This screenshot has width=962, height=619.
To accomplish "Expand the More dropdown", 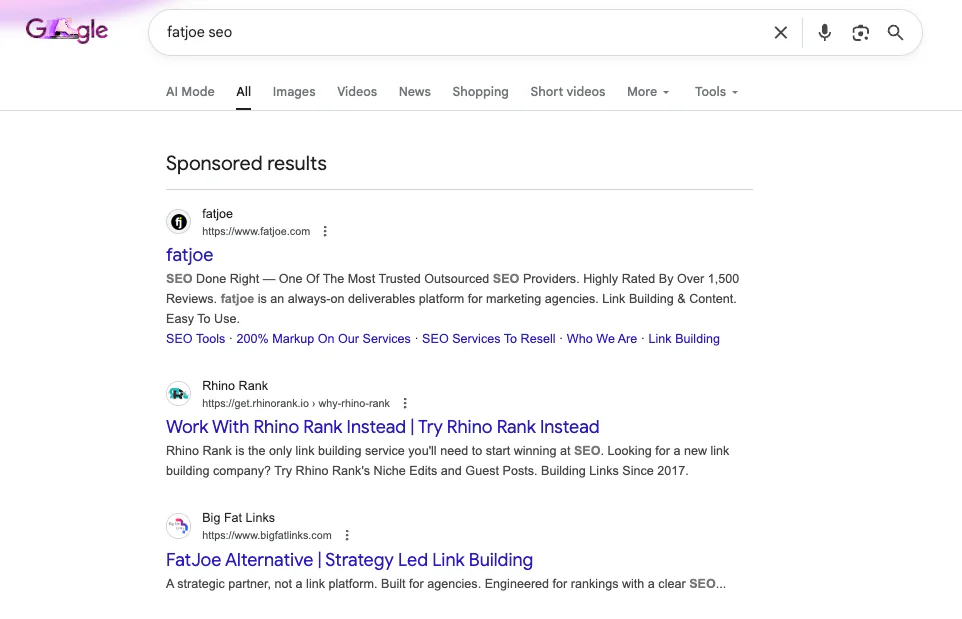I will [648, 91].
